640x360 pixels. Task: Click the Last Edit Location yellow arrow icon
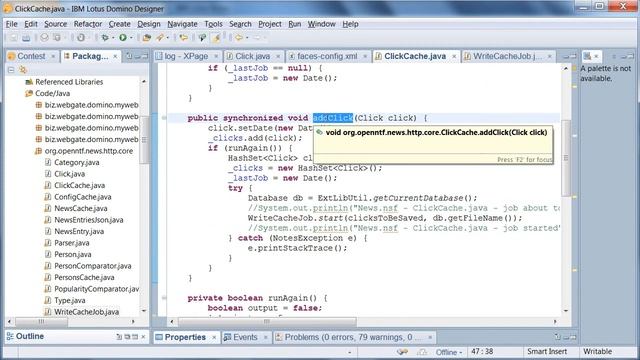[x=184, y=38]
